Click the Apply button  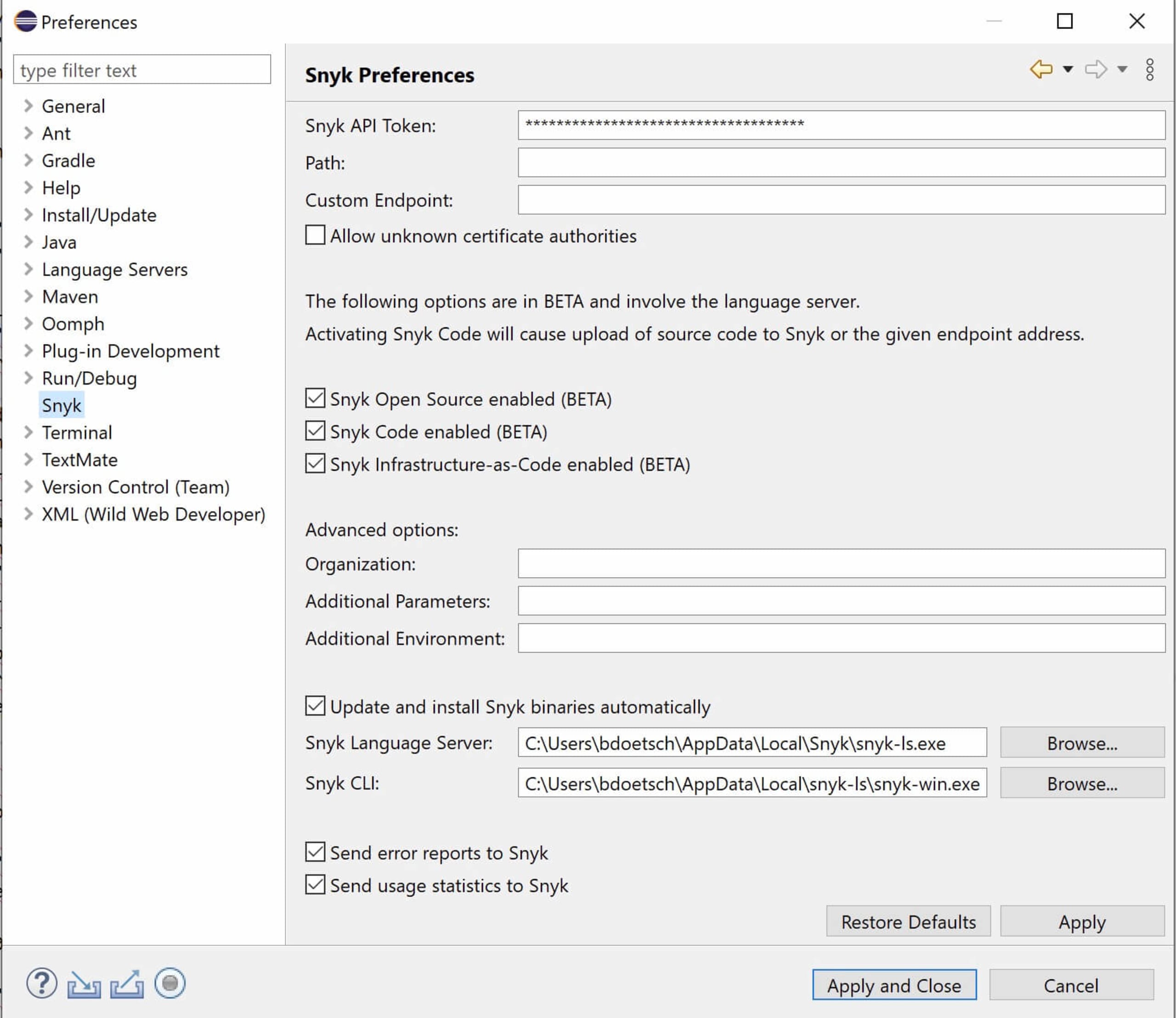pyautogui.click(x=1082, y=921)
